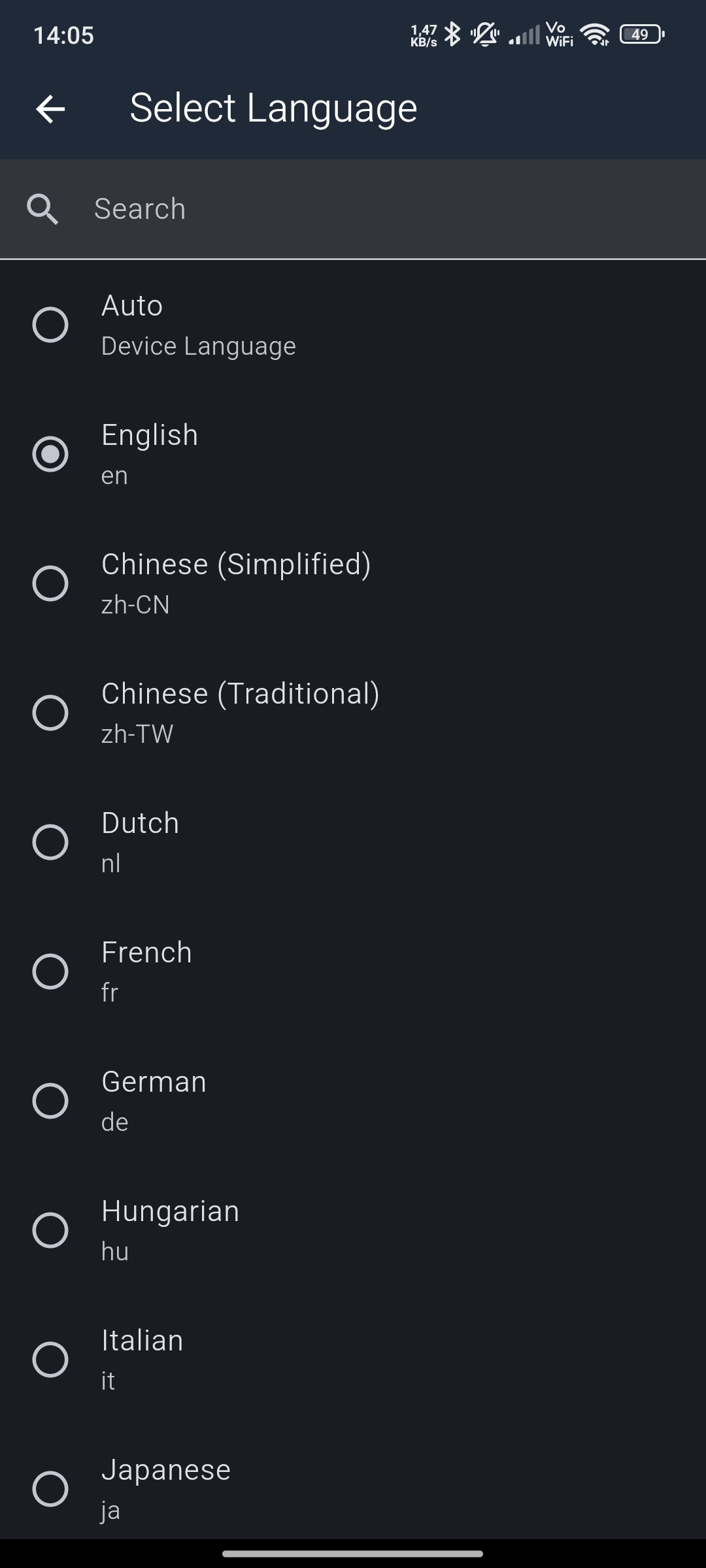Tap the muted vibrate bell icon

[485, 34]
